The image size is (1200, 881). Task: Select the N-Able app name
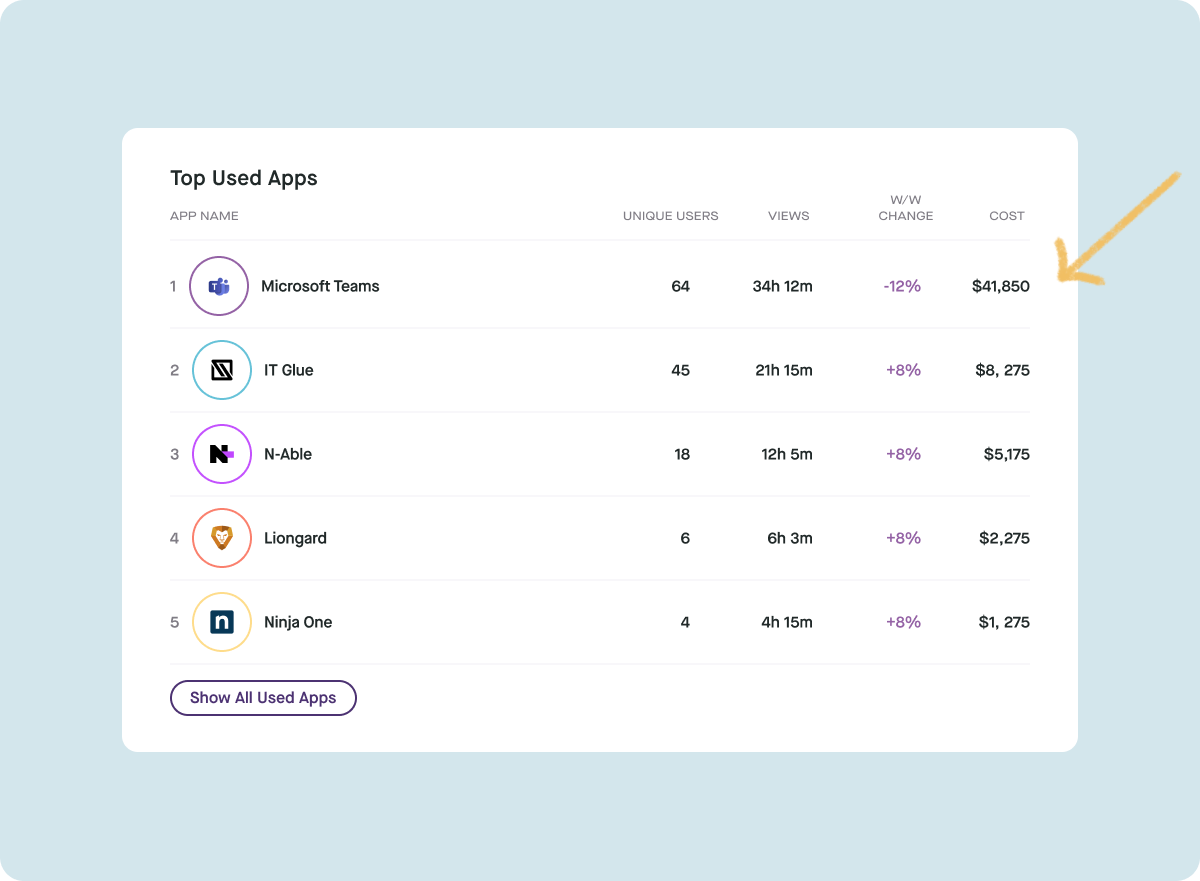(x=288, y=454)
